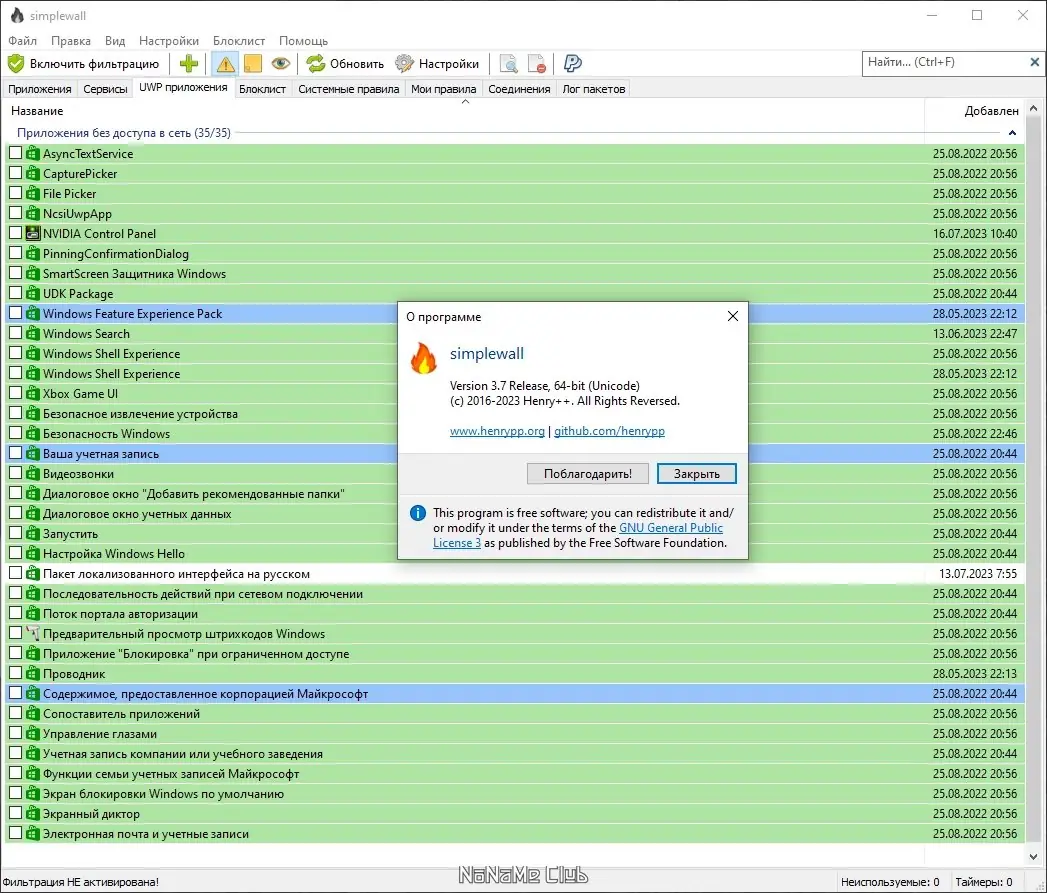The height and width of the screenshot is (893, 1047).
Task: Click scrollbar down arrow in app list
Action: tap(1034, 856)
